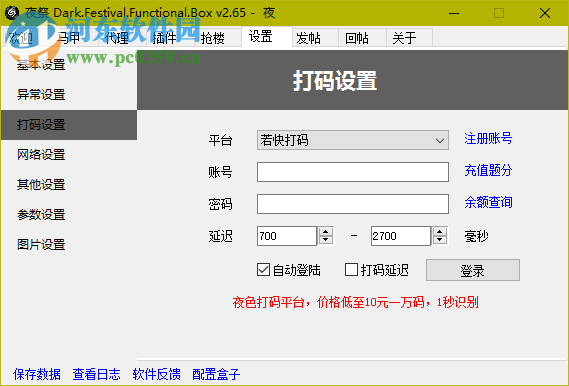569x386 pixels.
Task: Click the 登录 button
Action: click(x=473, y=270)
